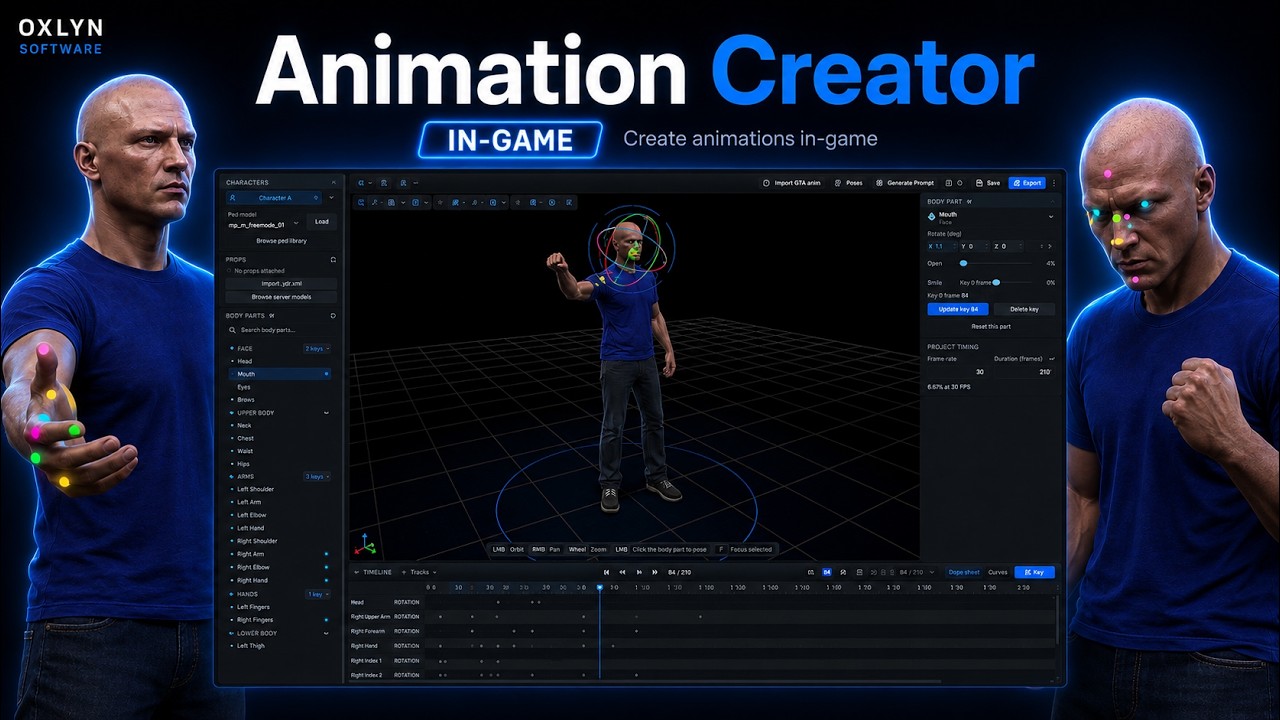Switch timeline to Curves view

(x=998, y=572)
